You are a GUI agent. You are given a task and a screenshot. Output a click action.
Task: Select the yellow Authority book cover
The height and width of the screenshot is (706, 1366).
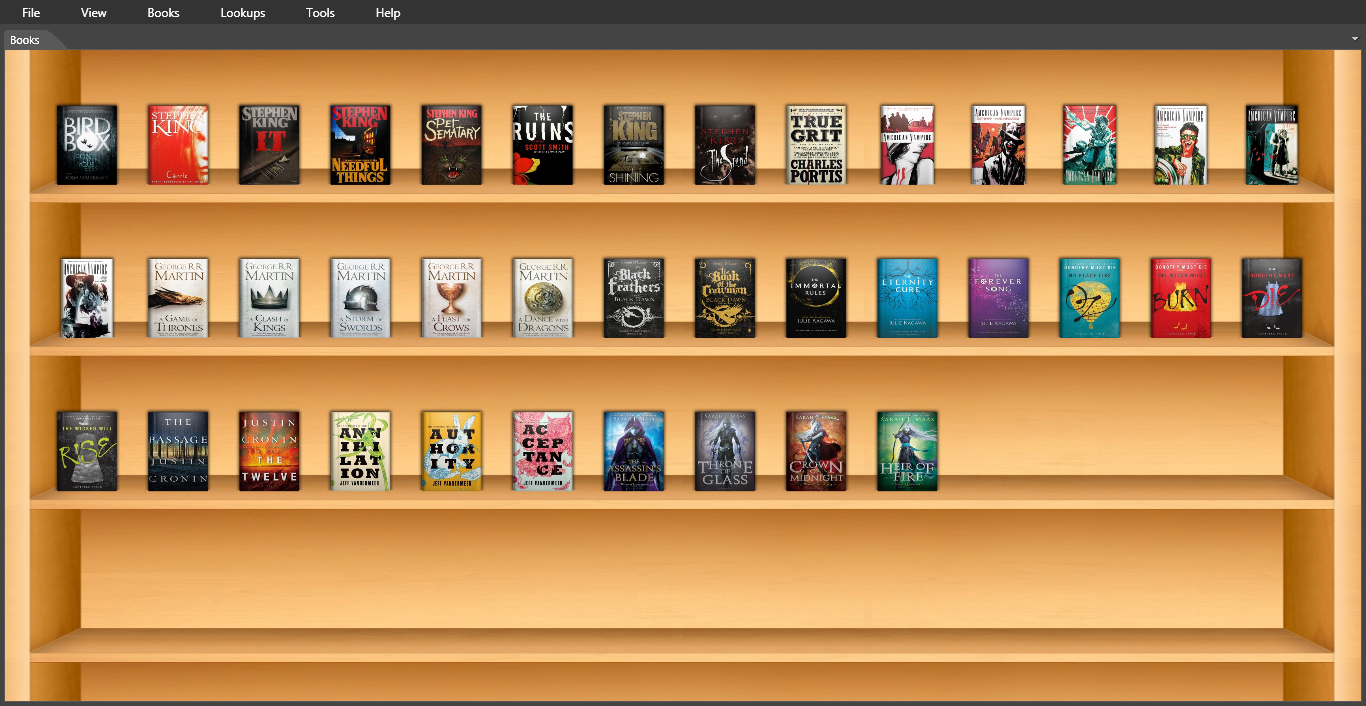point(451,451)
